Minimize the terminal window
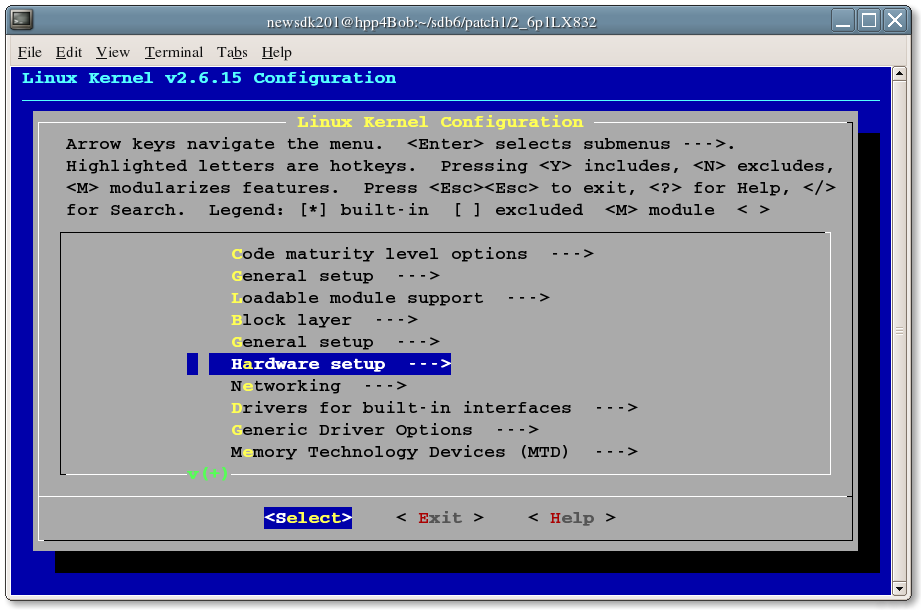This screenshot has width=921, height=610. 843,21
